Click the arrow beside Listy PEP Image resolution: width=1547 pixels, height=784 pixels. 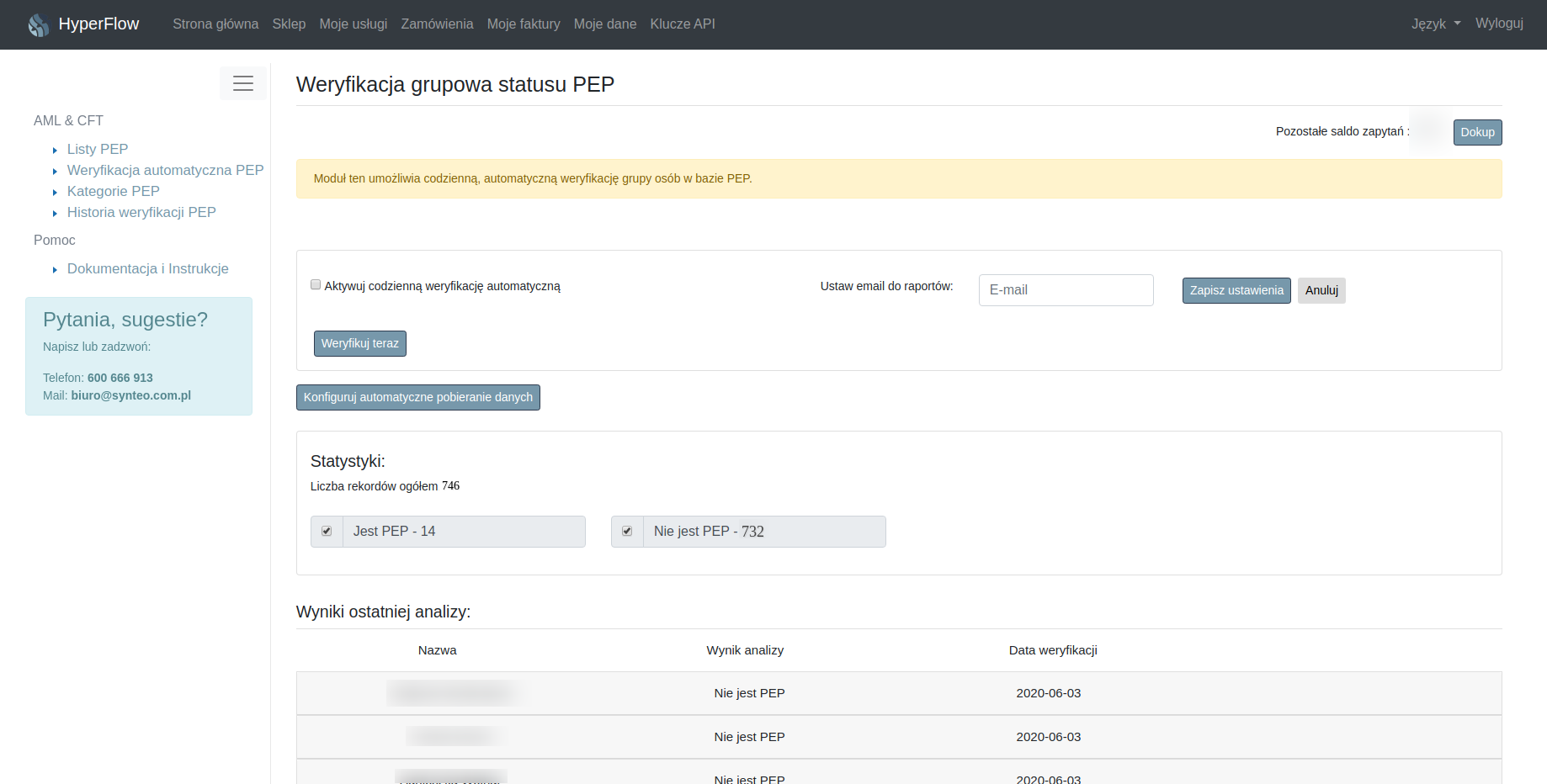point(55,151)
